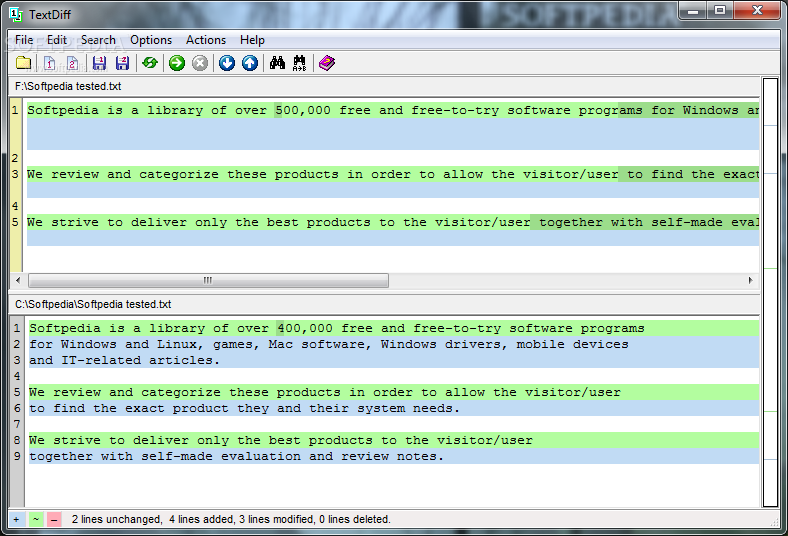Save file 1 with floppy-1 icon
This screenshot has width=788, height=536.
click(100, 63)
